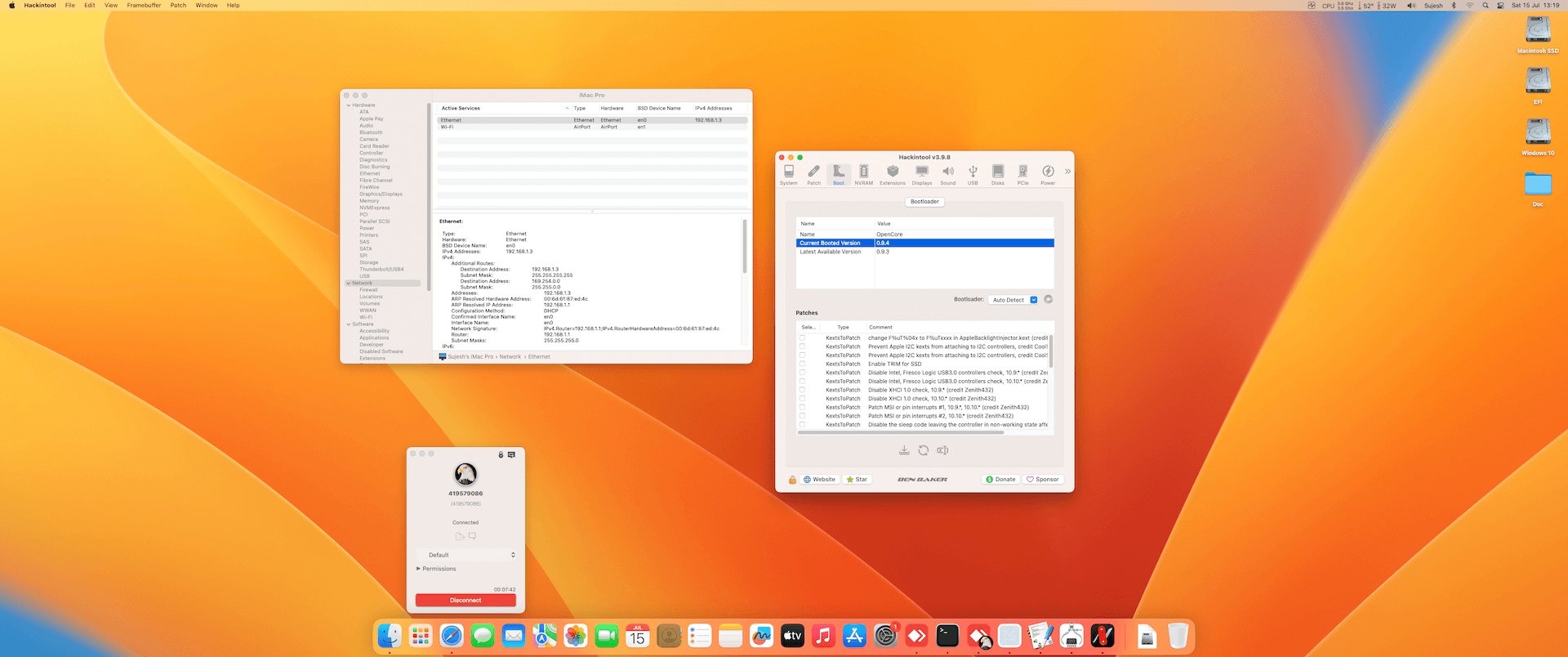Select the Wi-Fi row in Active Services

tap(592, 127)
